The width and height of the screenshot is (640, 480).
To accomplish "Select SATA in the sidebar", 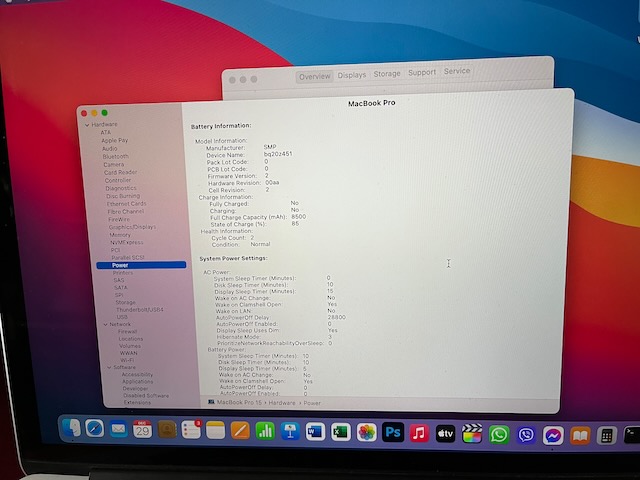I will click(x=121, y=287).
